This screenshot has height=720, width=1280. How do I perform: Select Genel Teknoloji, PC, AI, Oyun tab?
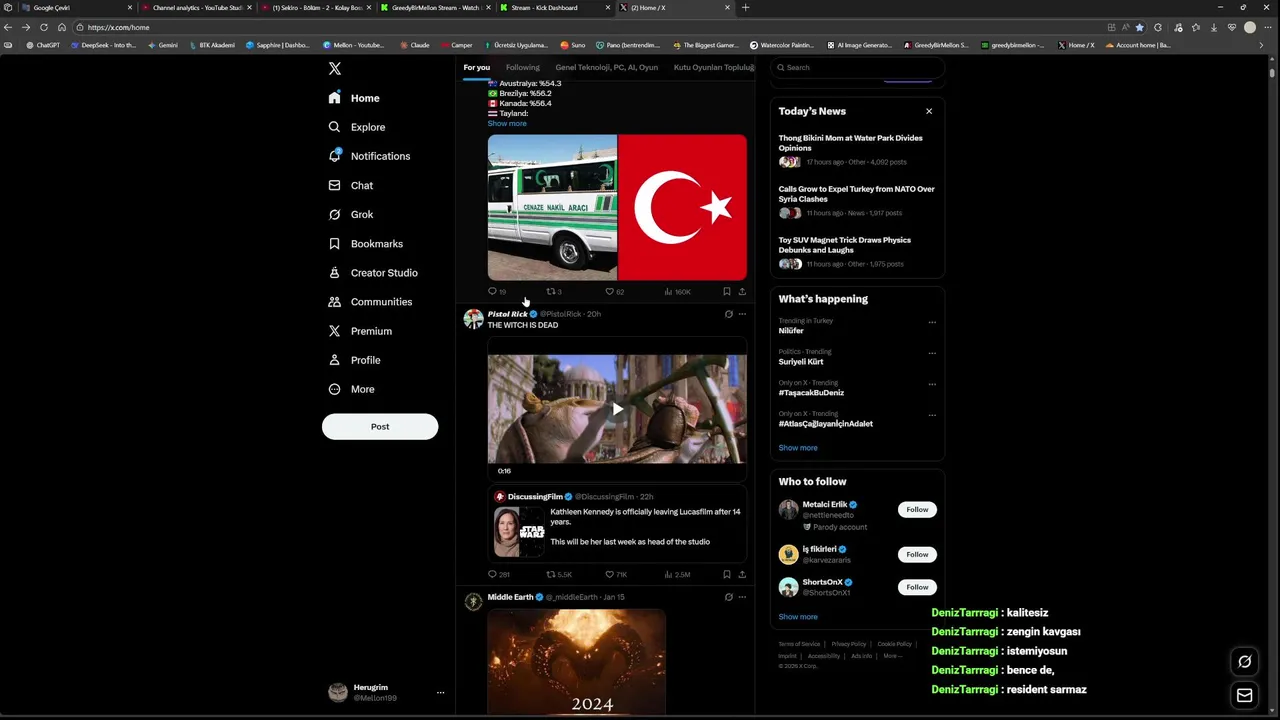pos(606,67)
